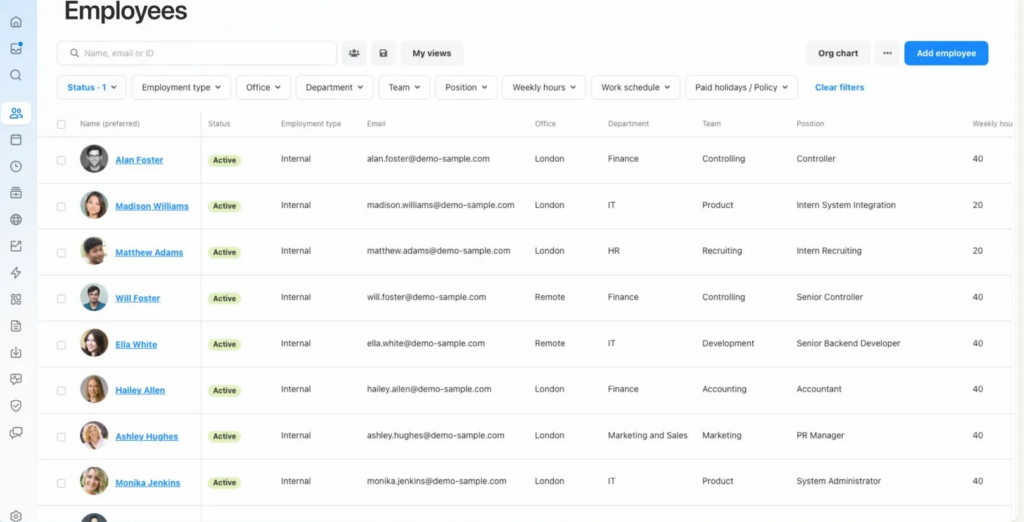Viewport: 1024px width, 522px height.
Task: Open the globe icon in sidebar
Action: pos(16,220)
